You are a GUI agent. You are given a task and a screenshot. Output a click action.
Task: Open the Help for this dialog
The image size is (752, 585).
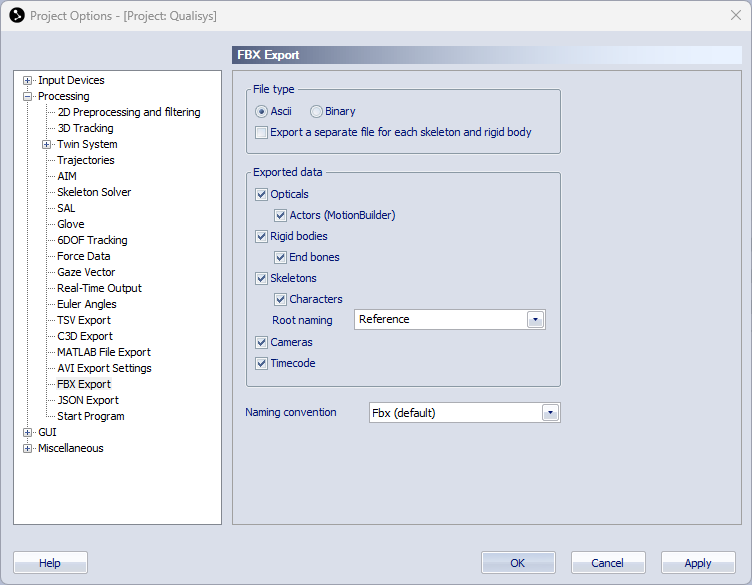pyautogui.click(x=50, y=563)
